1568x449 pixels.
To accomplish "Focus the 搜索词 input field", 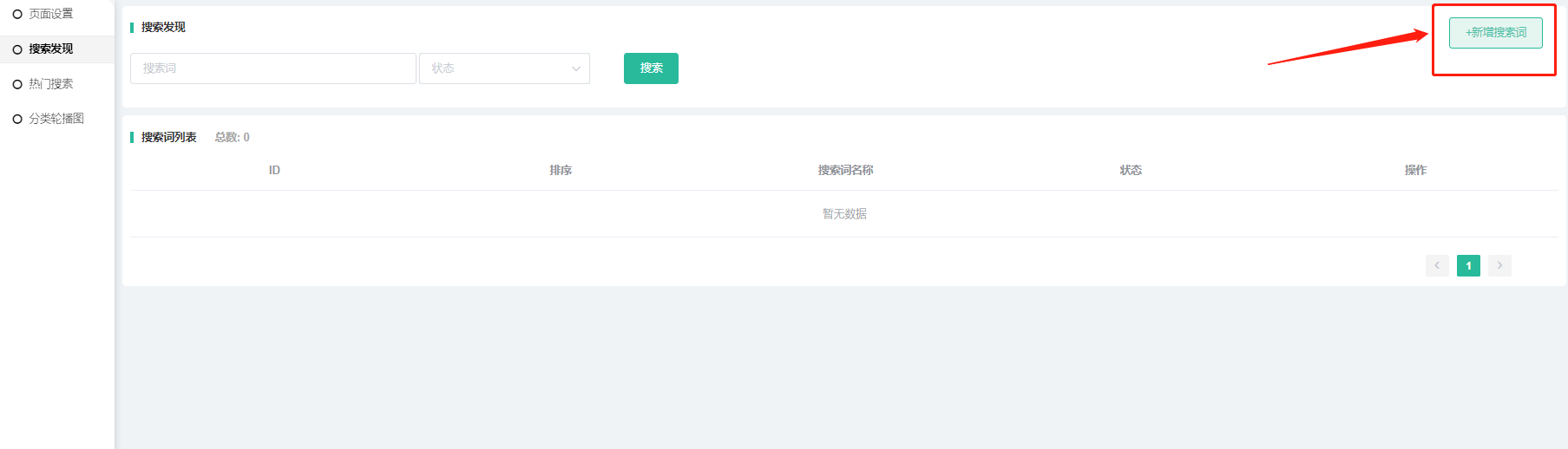I will coord(272,68).
